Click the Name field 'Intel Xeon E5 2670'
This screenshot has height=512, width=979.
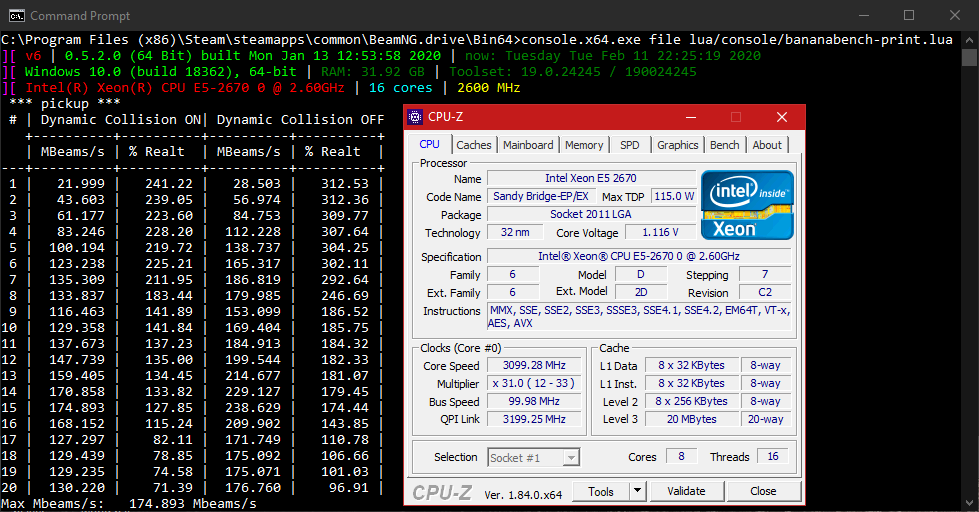pyautogui.click(x=591, y=179)
